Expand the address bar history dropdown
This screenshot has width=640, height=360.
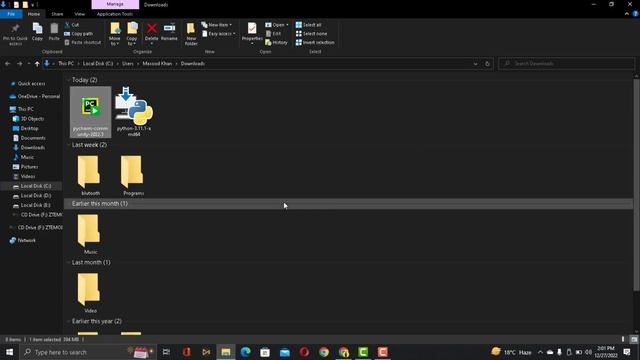click(x=475, y=64)
